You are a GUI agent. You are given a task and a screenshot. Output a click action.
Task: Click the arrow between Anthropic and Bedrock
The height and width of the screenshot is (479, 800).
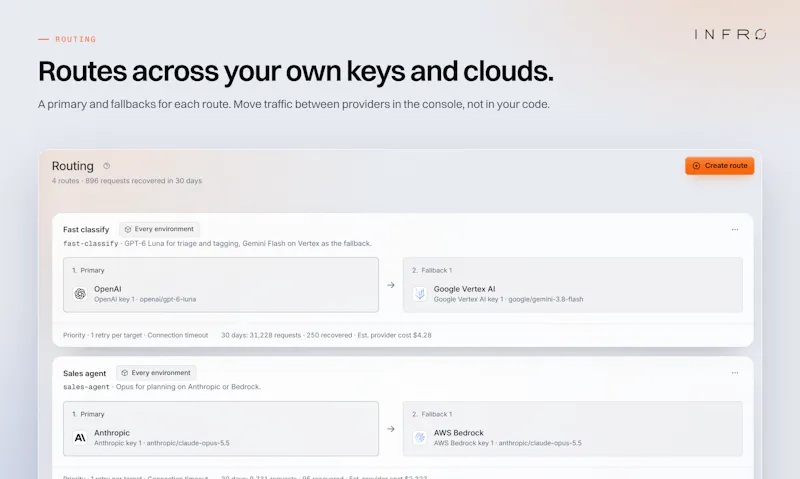[391, 429]
